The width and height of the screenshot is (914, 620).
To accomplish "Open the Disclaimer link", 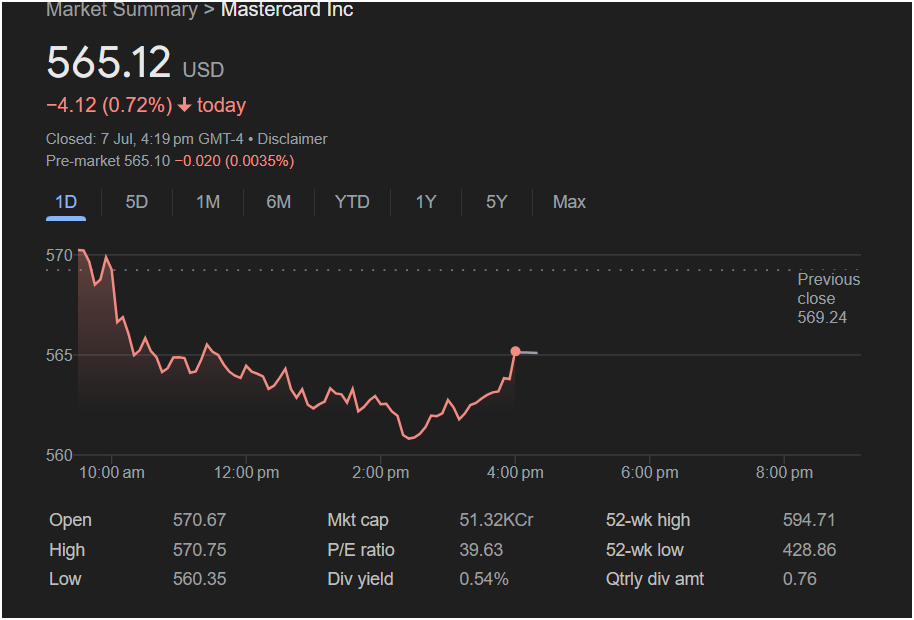I will (293, 139).
